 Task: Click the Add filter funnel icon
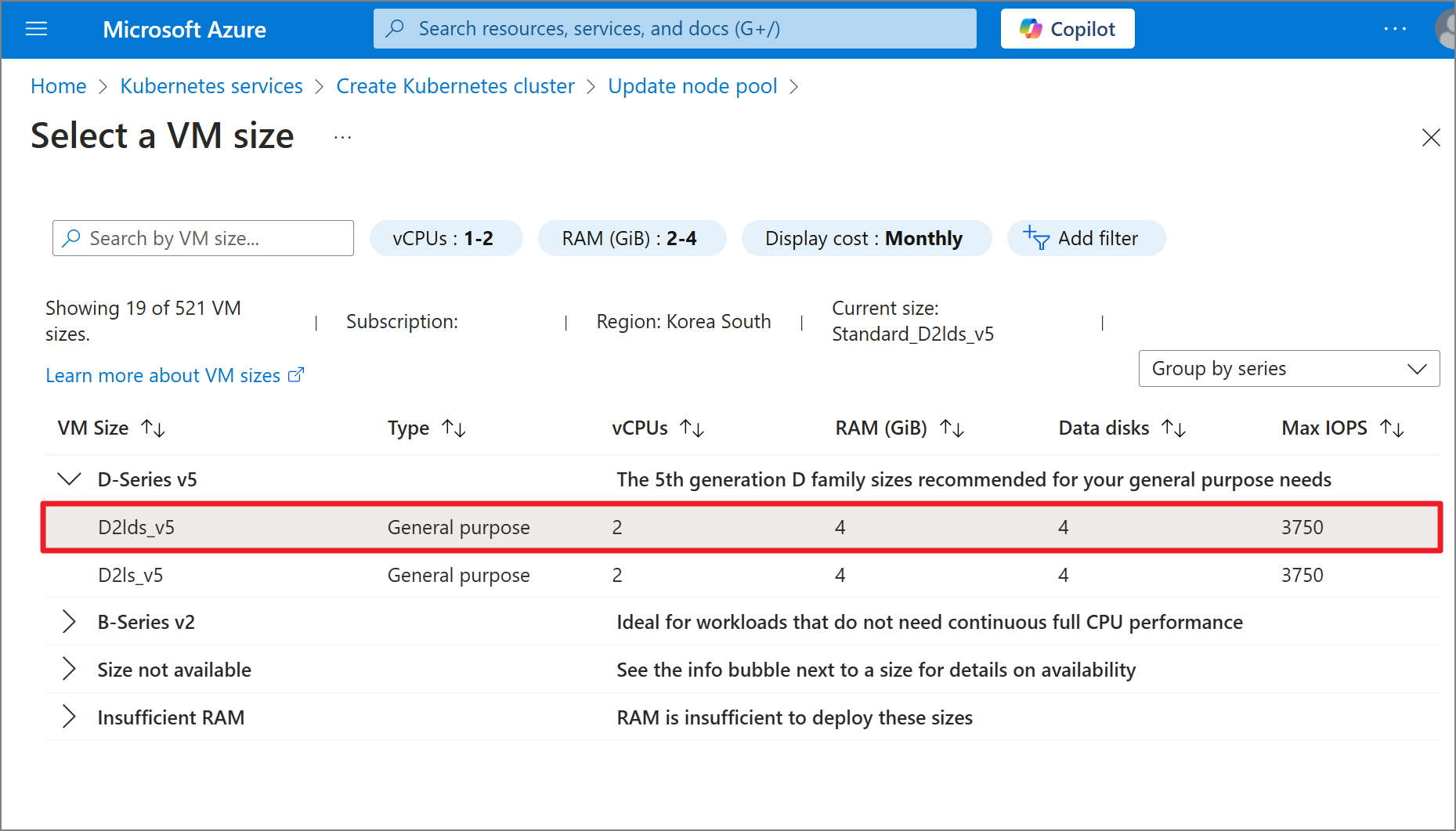pos(1035,238)
